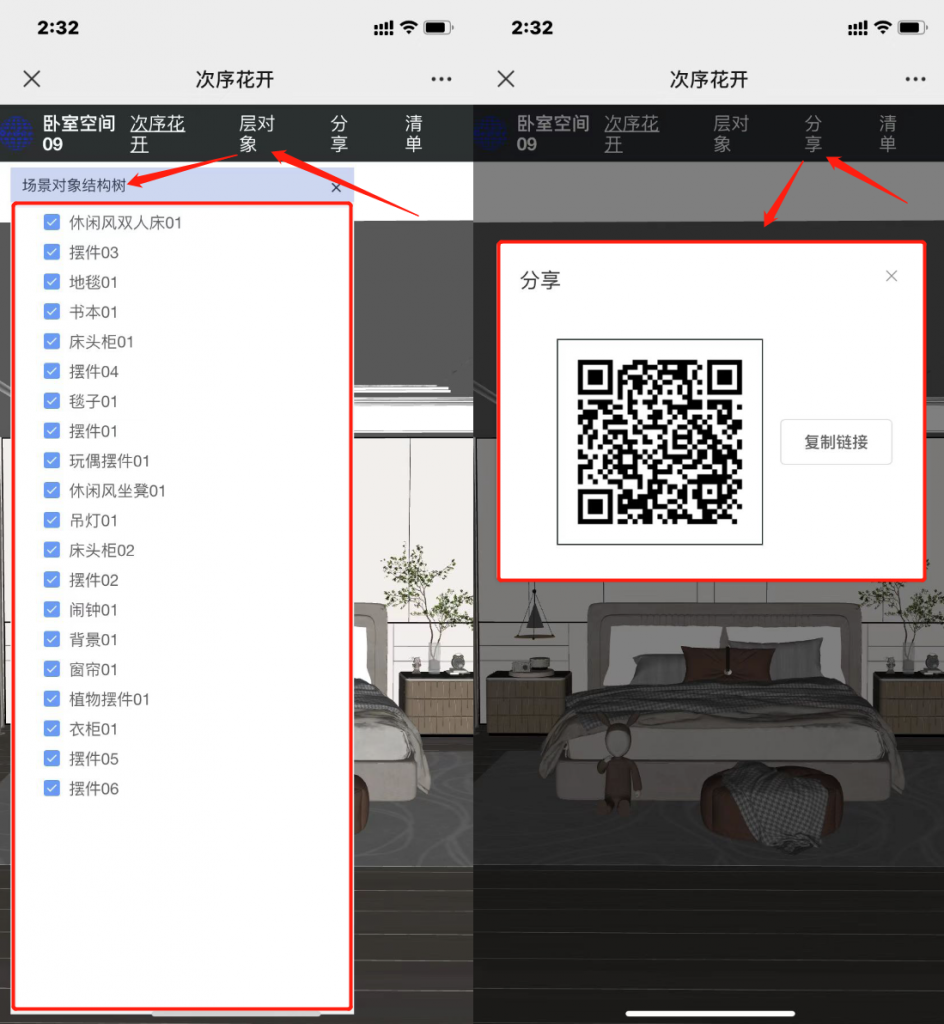Hide 玩偶摆件01 via its checkbox
Image resolution: width=944 pixels, height=1024 pixels.
[x=52, y=460]
